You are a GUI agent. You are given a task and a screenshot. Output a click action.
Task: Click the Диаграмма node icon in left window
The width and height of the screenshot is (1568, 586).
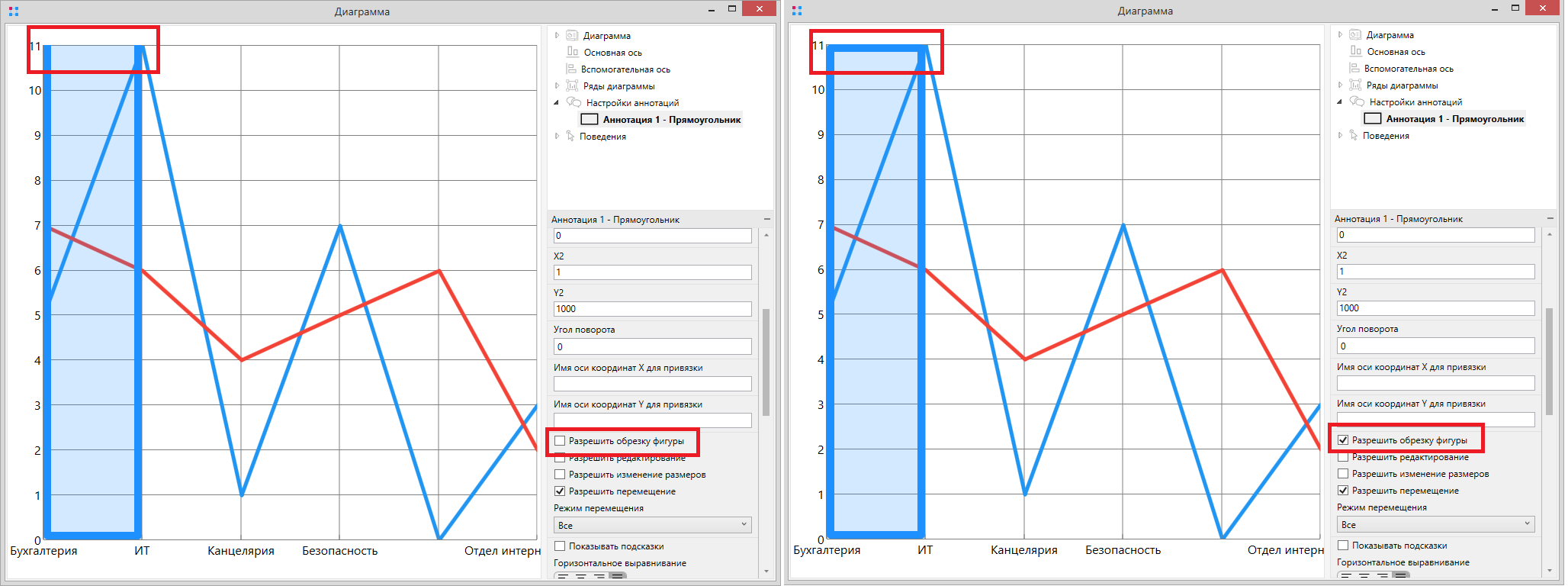point(572,36)
